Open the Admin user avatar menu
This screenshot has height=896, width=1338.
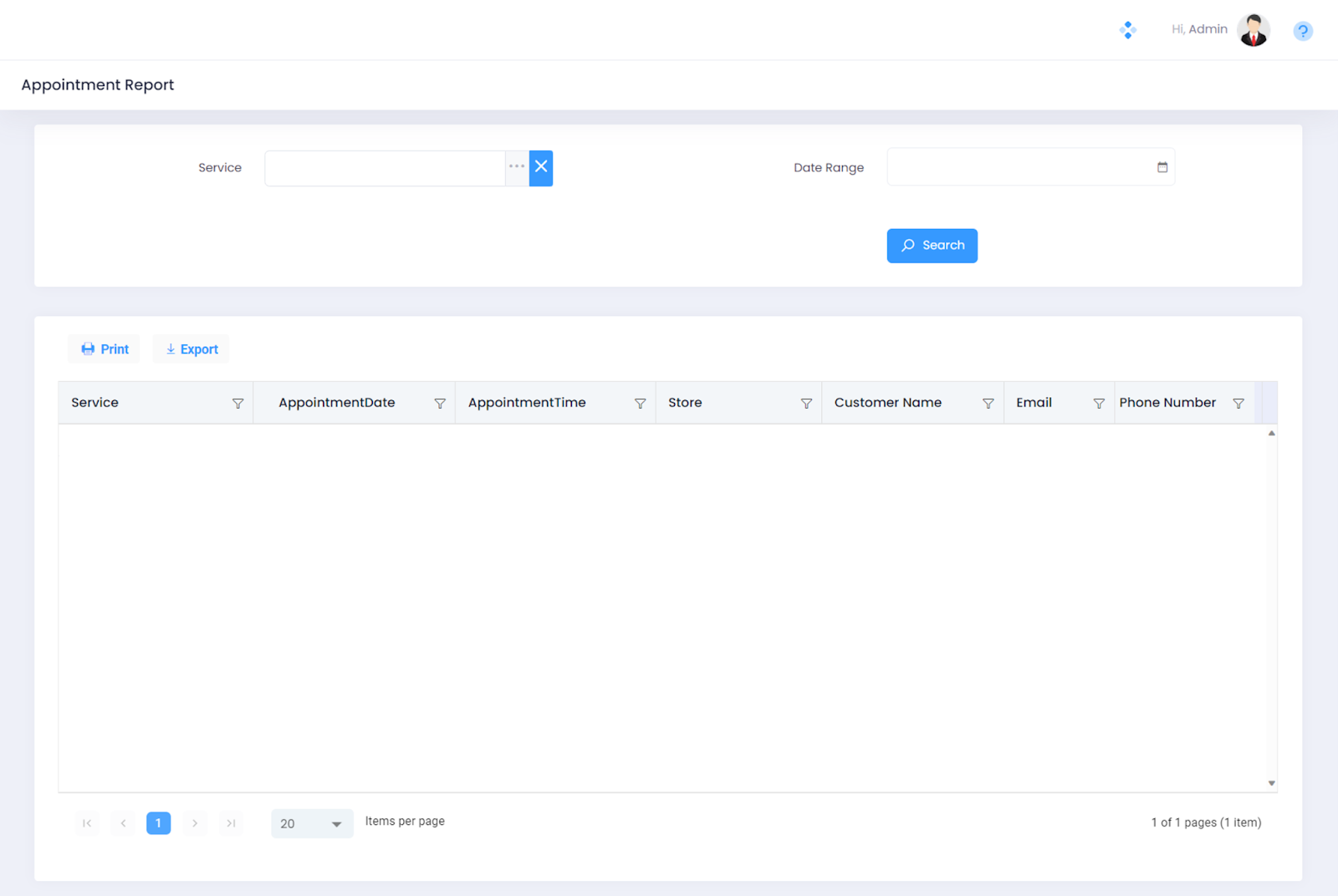pyautogui.click(x=1253, y=30)
